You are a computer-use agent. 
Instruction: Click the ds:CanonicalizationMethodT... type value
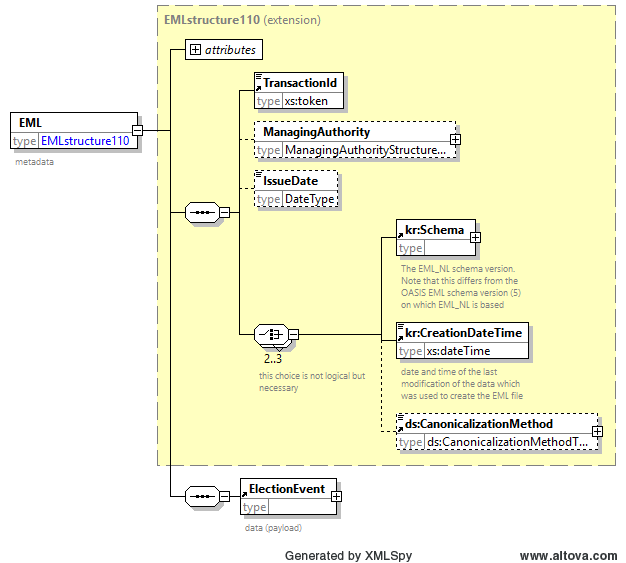coord(507,442)
